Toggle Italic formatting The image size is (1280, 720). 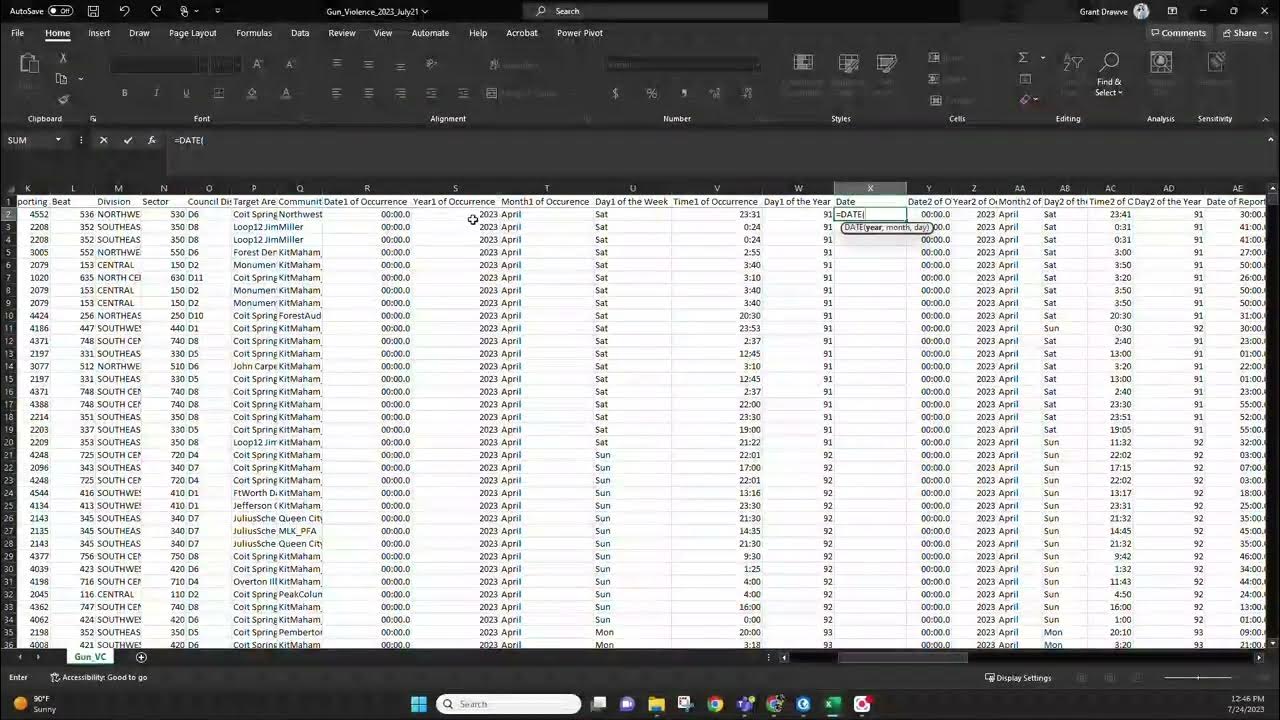[155, 93]
